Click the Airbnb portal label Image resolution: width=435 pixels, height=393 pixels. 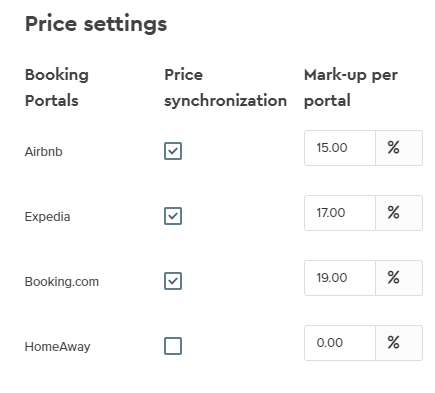click(x=44, y=152)
